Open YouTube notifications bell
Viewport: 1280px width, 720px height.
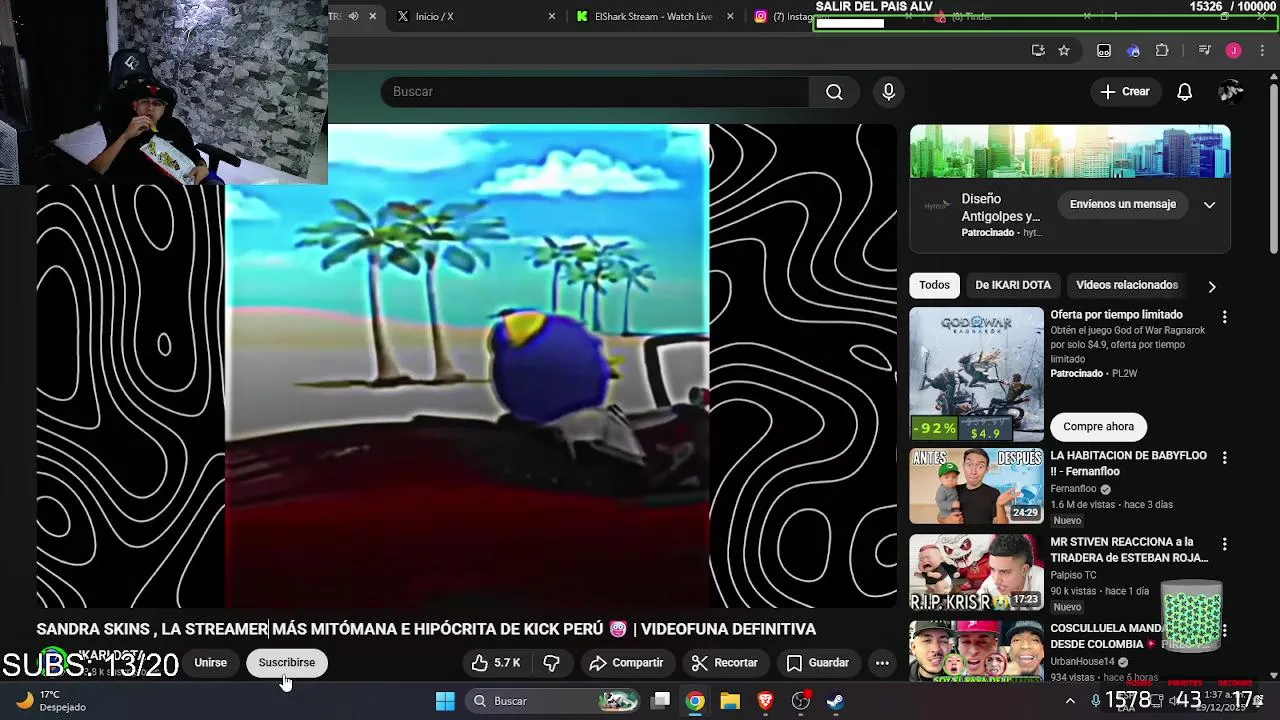(1184, 92)
